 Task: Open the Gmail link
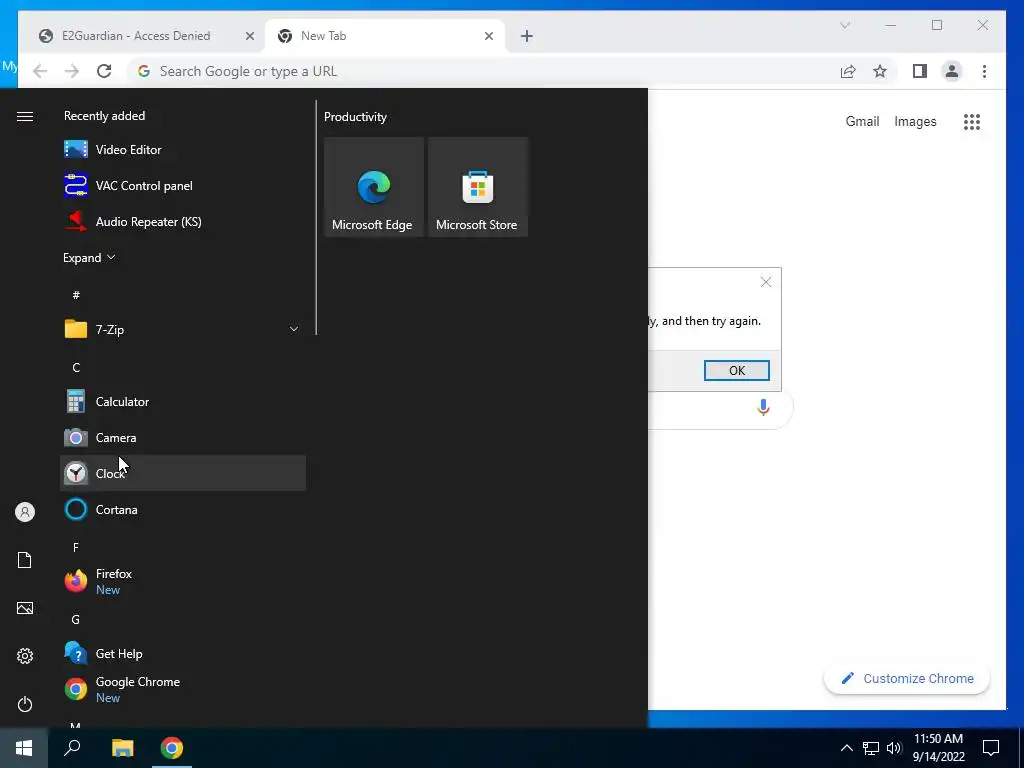pos(862,121)
